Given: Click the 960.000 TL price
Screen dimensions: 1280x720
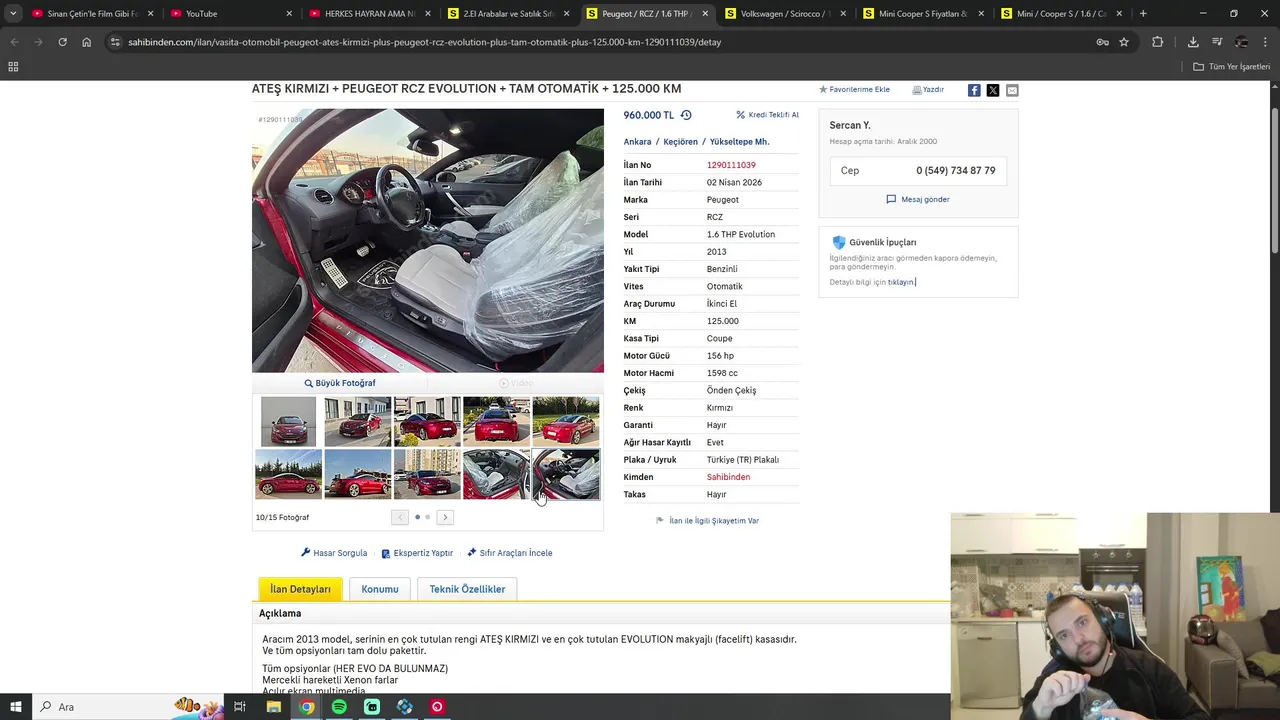Looking at the screenshot, I should pyautogui.click(x=648, y=115).
